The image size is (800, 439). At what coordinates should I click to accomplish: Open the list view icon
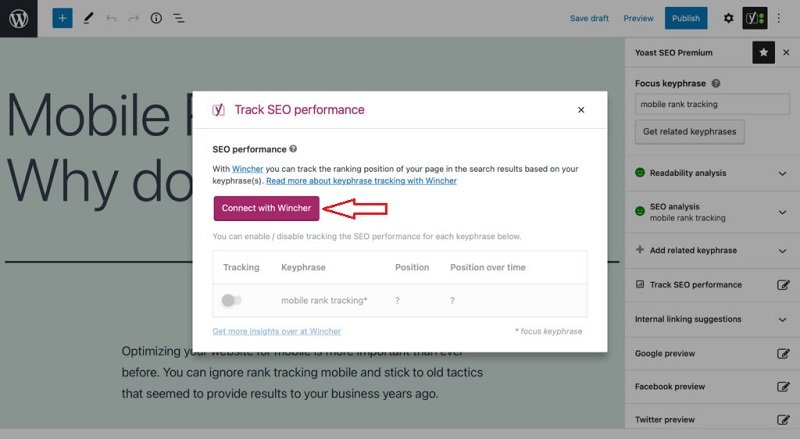point(179,18)
